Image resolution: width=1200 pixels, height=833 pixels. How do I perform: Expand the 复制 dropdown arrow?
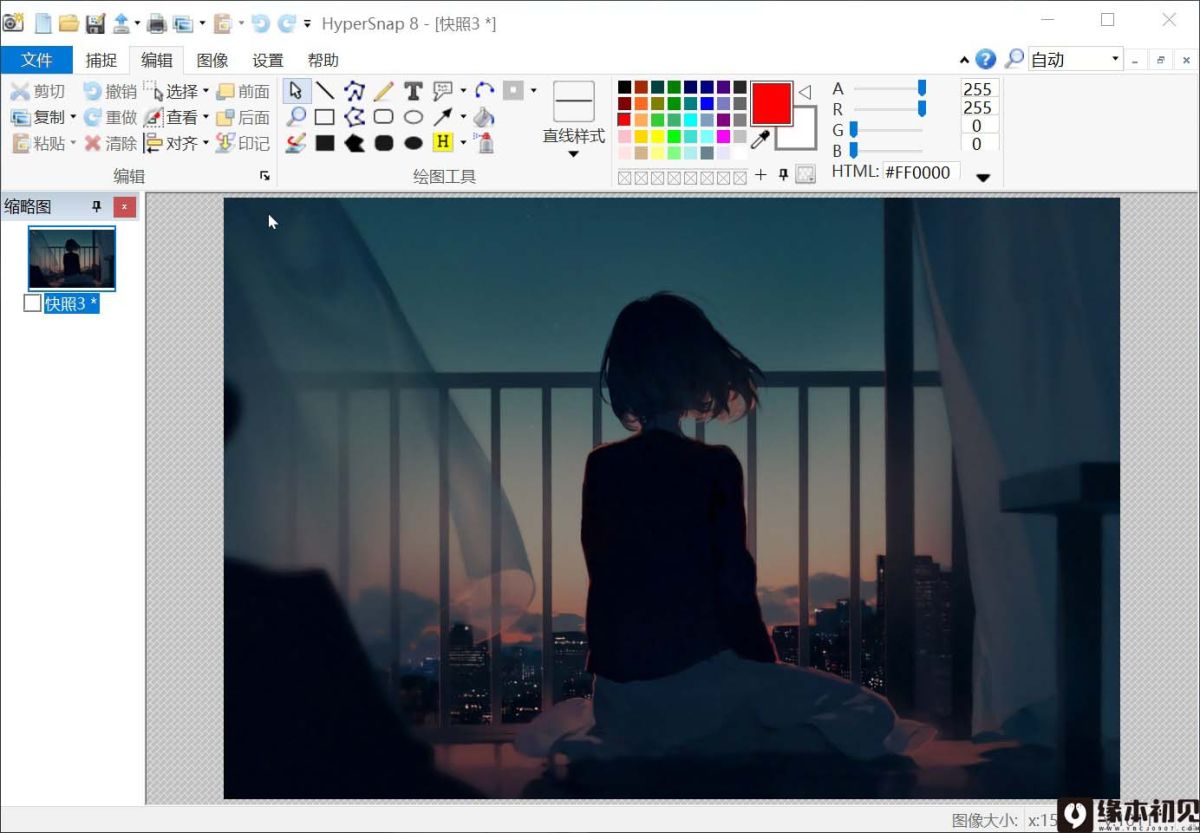click(x=72, y=117)
